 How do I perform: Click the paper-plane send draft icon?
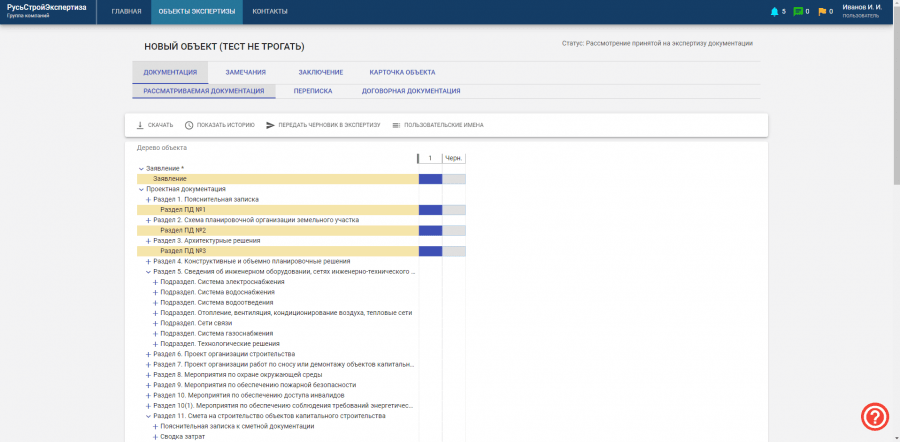(270, 125)
